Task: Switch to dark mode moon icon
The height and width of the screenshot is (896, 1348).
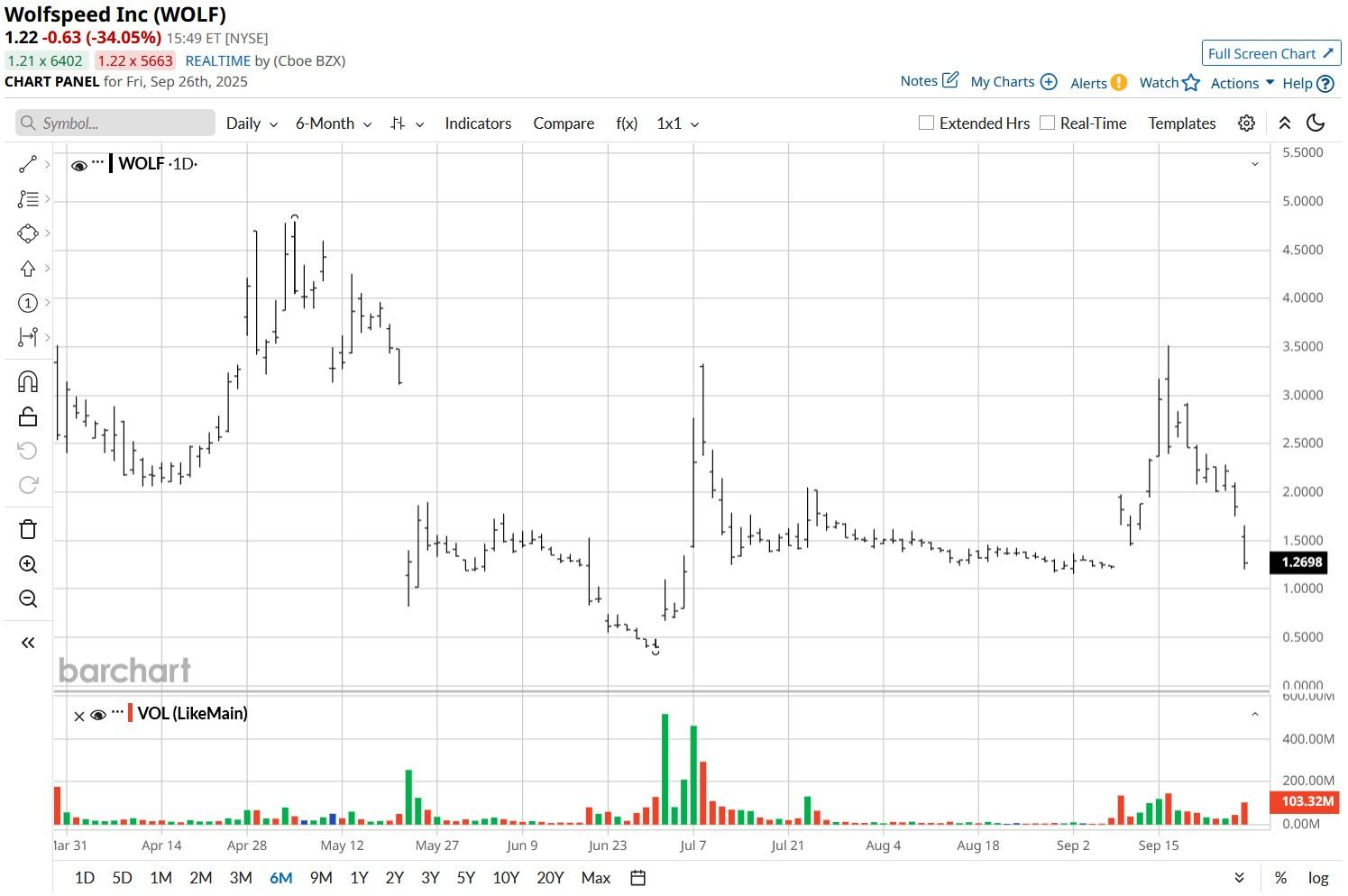Action: 1316,123
